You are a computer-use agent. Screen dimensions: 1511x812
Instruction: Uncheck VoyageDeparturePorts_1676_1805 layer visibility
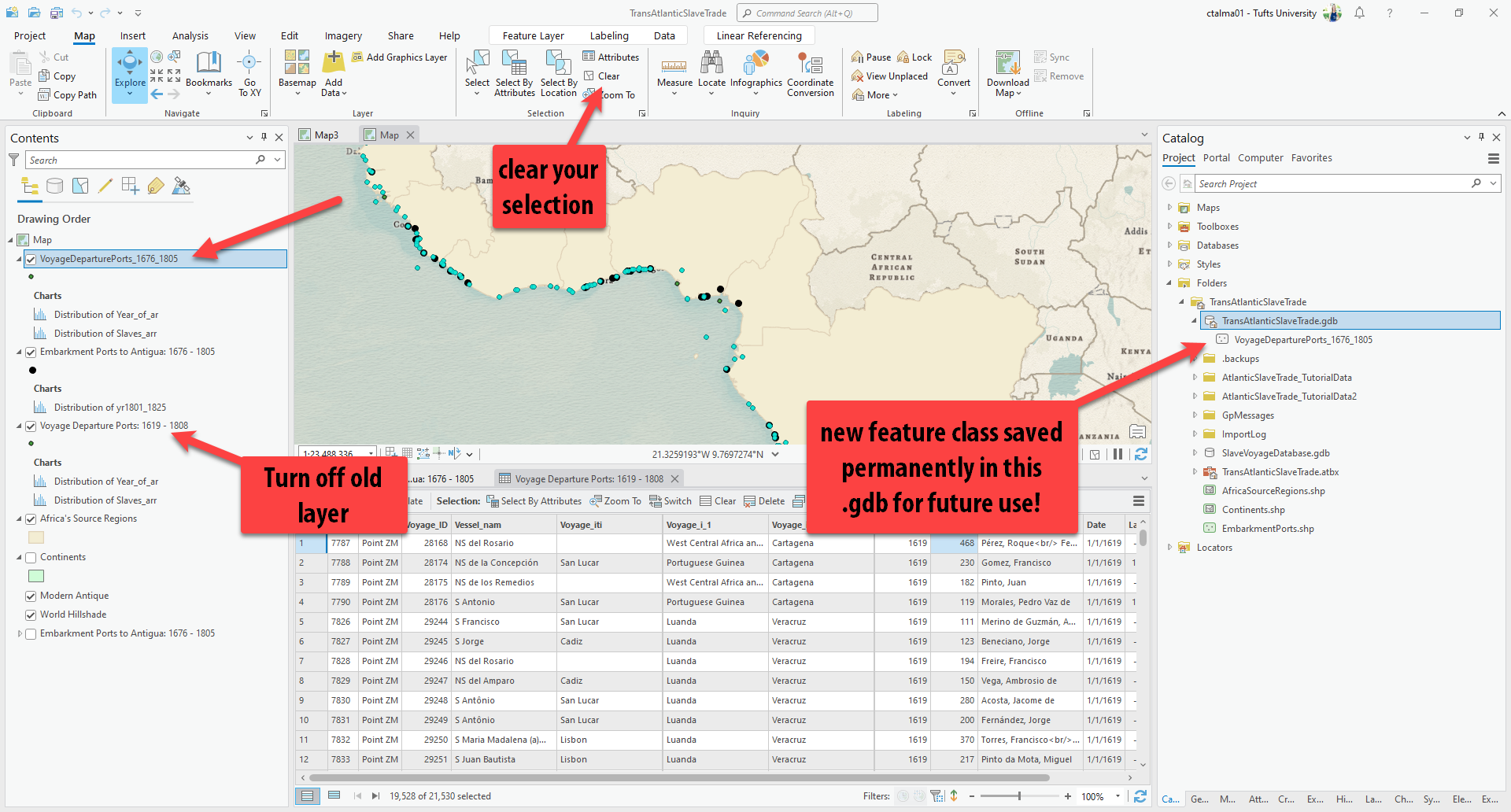[x=31, y=259]
